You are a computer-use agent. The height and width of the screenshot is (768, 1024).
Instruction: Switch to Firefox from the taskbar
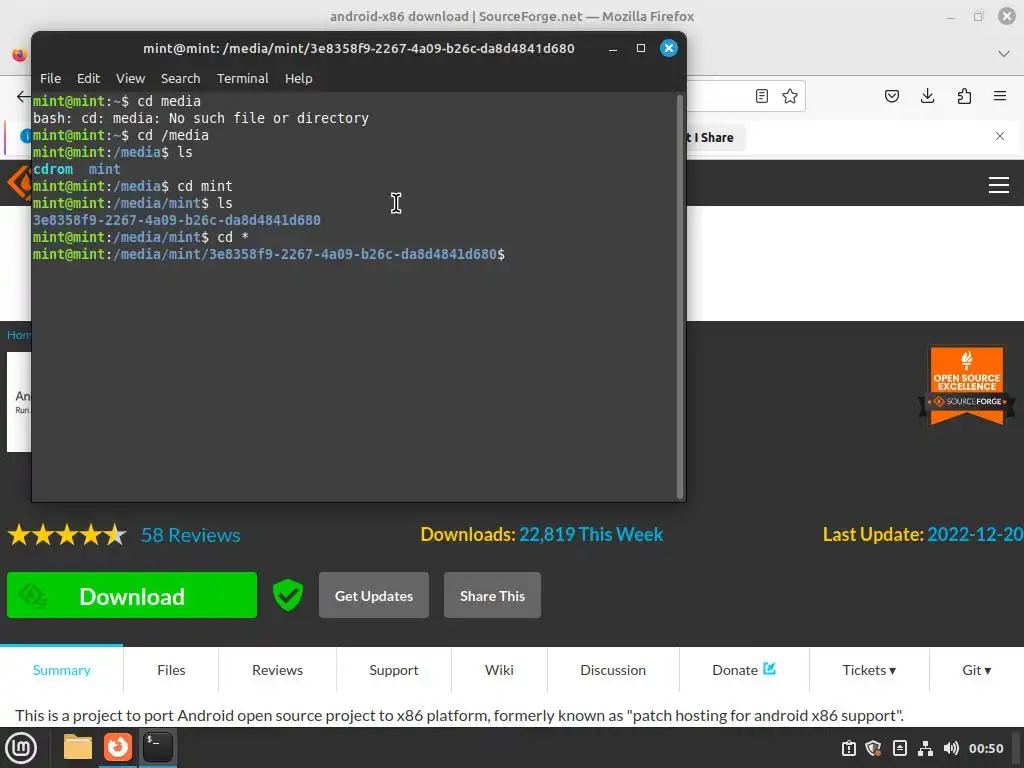118,747
